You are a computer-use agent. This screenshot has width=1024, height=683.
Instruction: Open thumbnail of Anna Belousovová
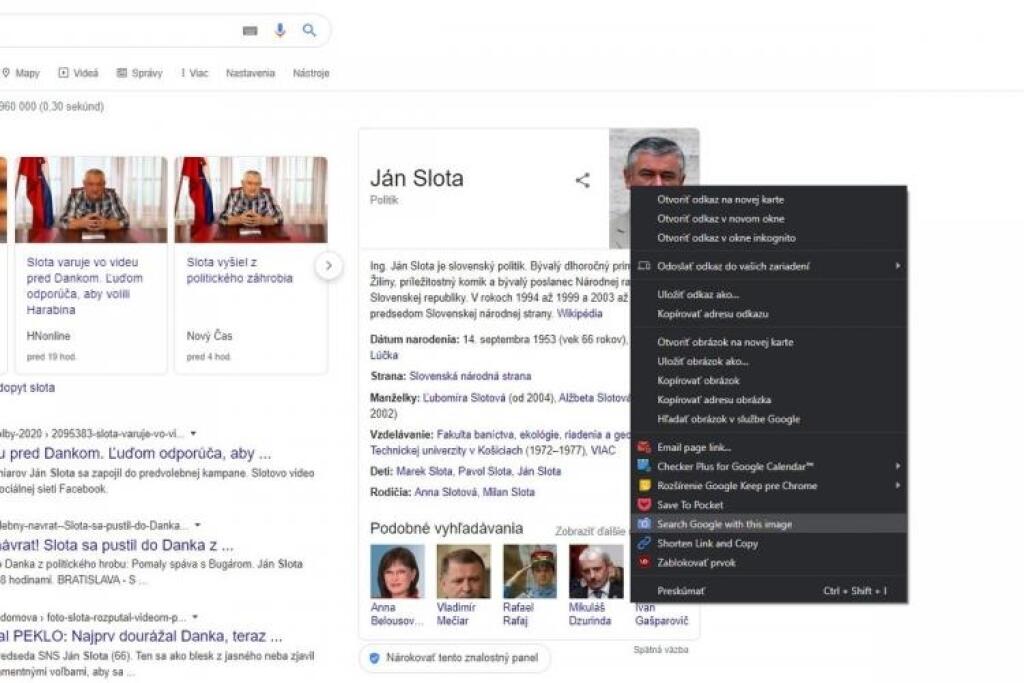tap(397, 571)
